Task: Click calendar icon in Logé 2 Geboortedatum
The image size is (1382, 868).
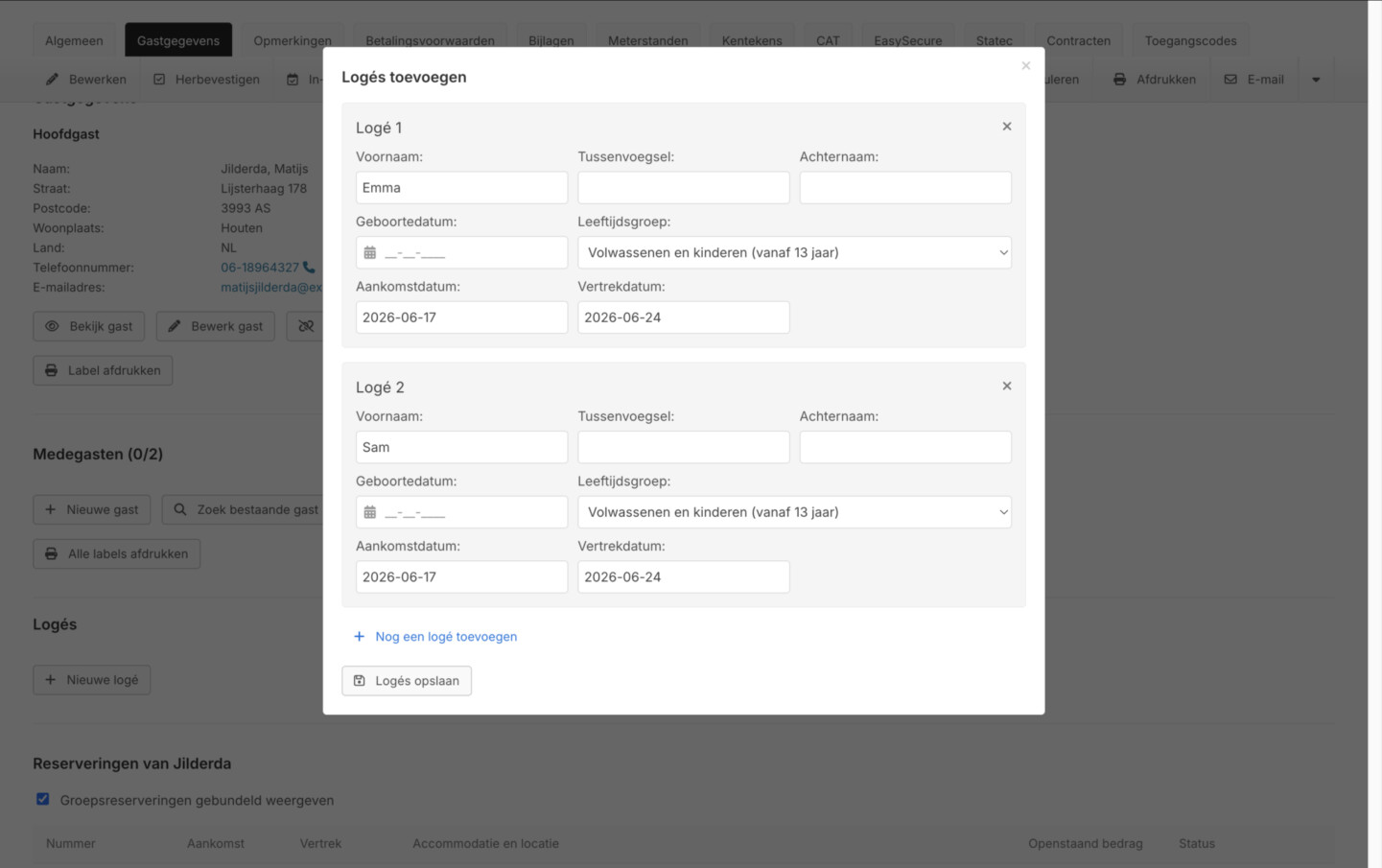Action: 370,512
